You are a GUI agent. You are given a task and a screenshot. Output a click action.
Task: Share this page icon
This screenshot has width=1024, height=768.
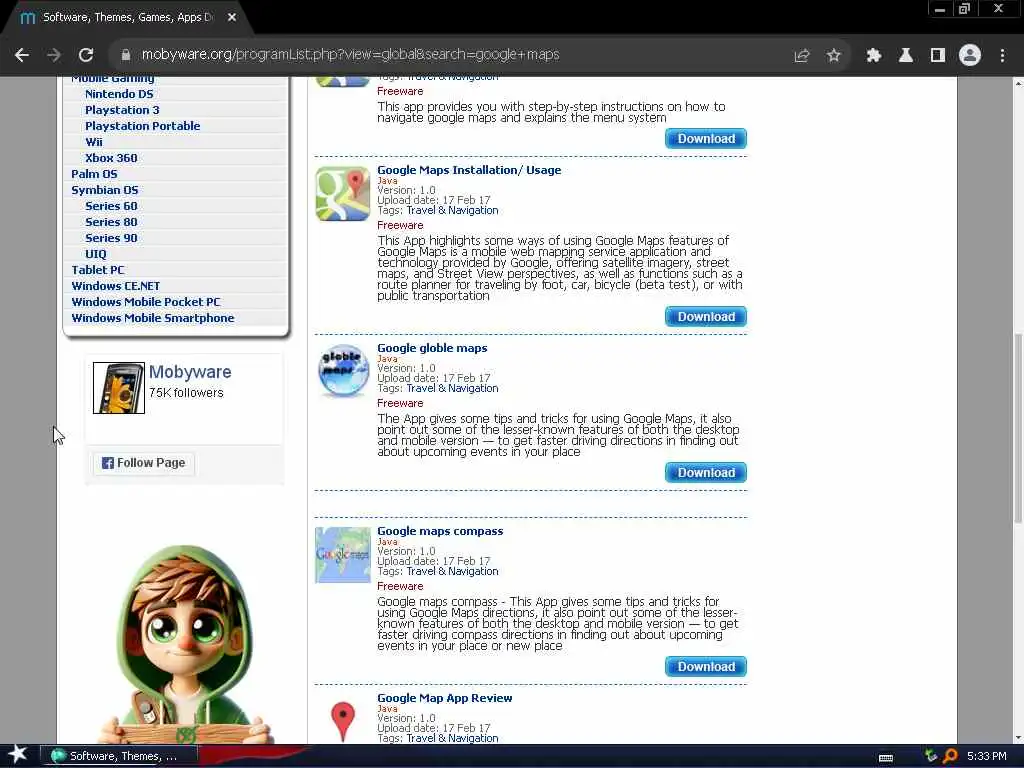tap(802, 56)
